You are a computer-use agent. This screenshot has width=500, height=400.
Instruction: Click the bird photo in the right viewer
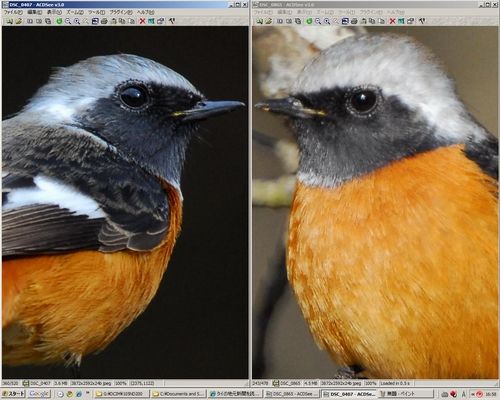pos(375,203)
